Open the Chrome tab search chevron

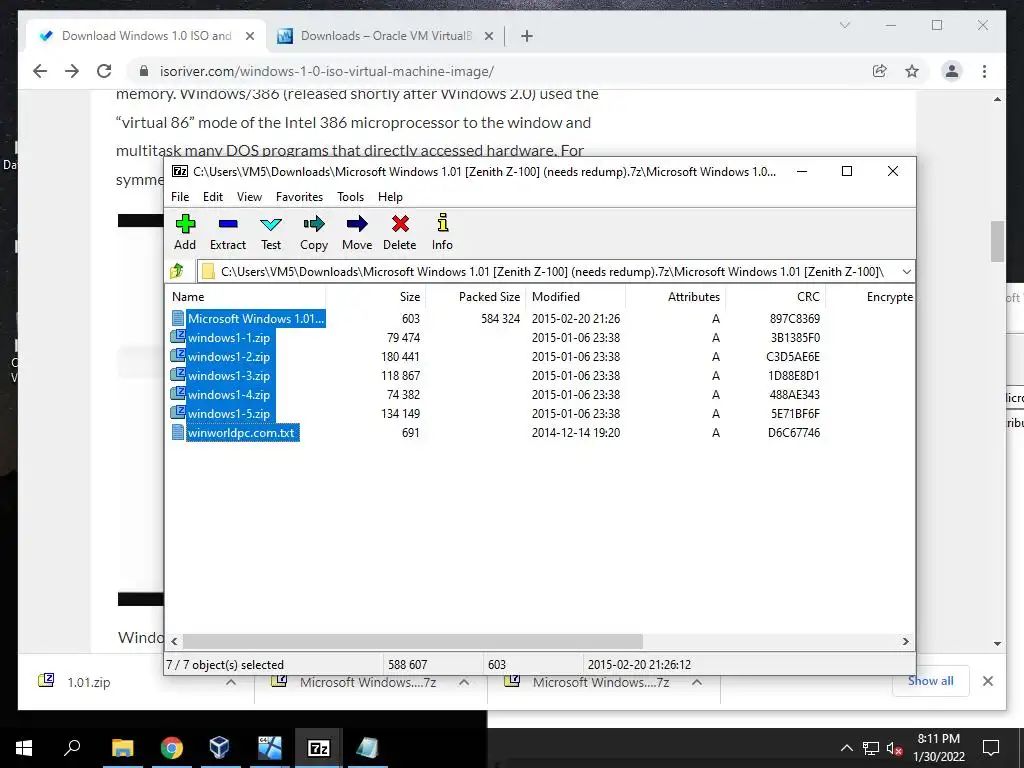pyautogui.click(x=844, y=25)
